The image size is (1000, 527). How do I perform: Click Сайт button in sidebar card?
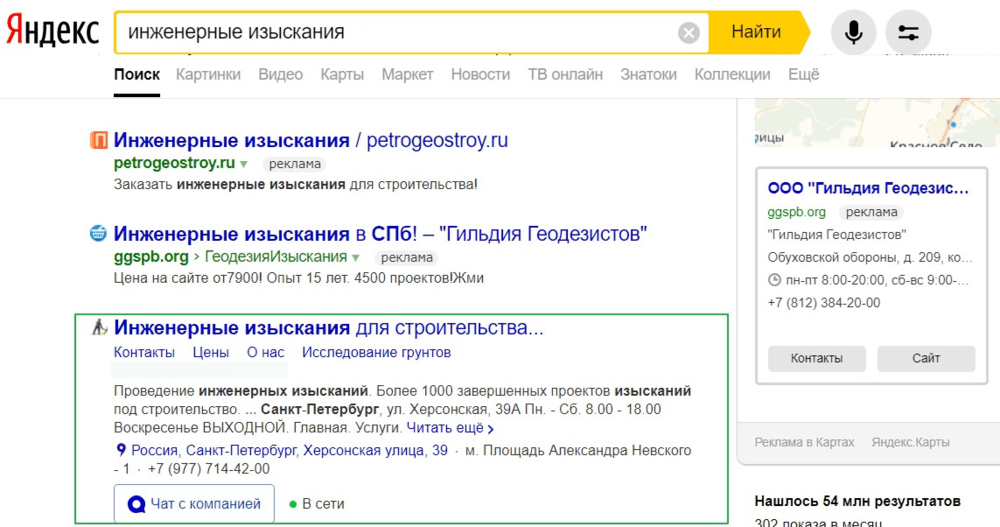pos(926,359)
